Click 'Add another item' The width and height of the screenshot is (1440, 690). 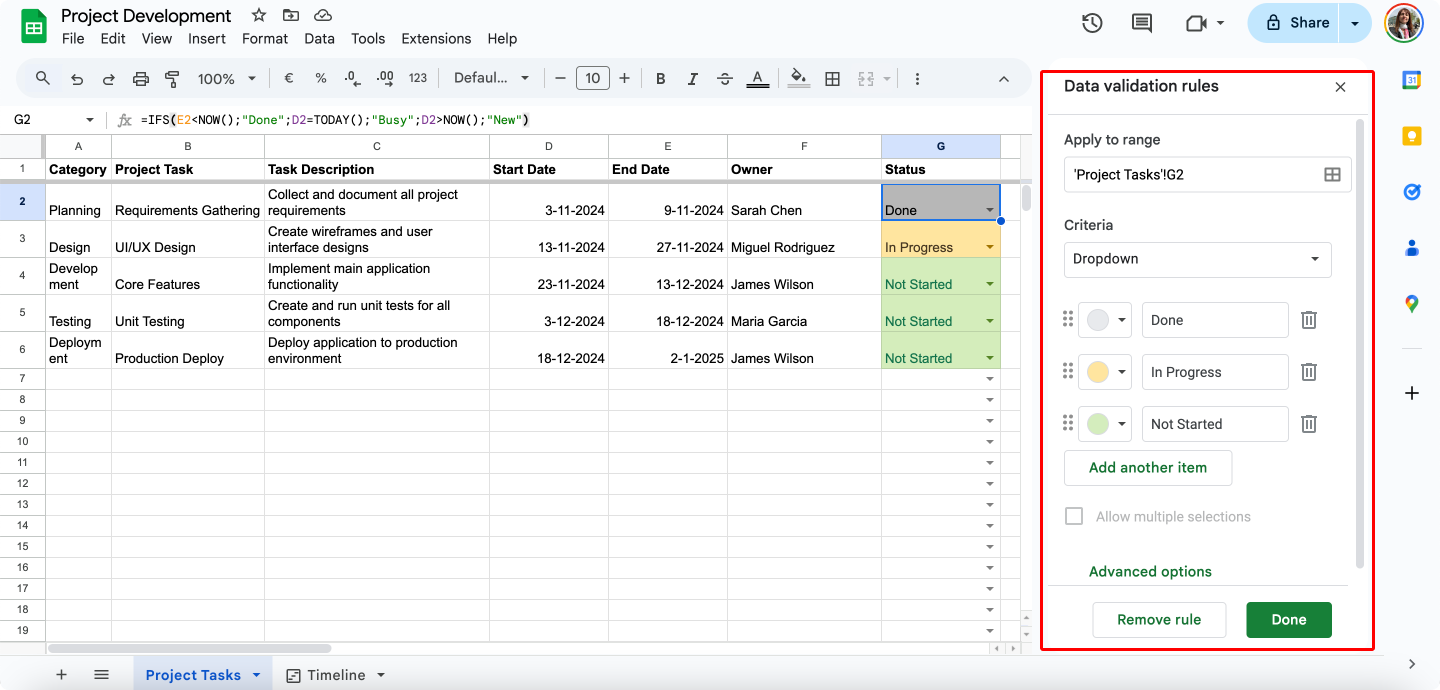pos(1147,467)
